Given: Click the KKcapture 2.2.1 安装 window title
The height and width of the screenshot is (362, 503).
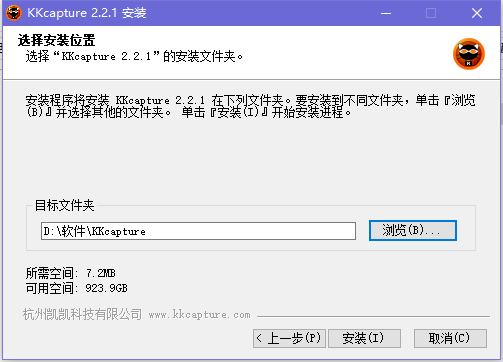Looking at the screenshot, I should pos(87,13).
